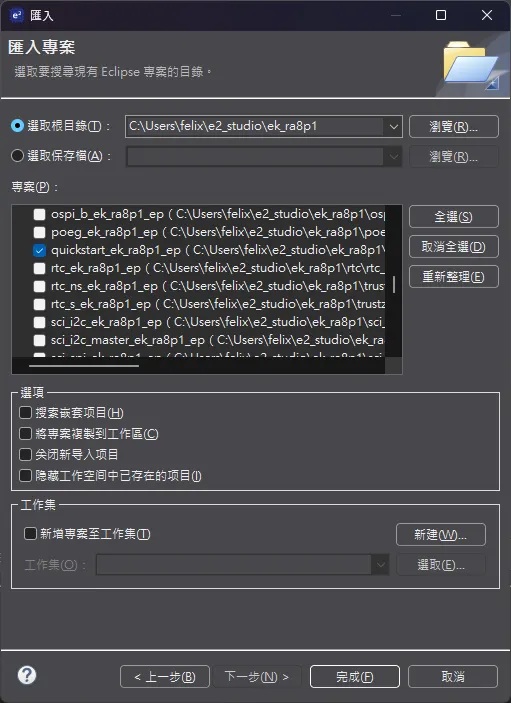This screenshot has width=511, height=703.
Task: Click 重新整理 refresh button
Action: (x=454, y=277)
